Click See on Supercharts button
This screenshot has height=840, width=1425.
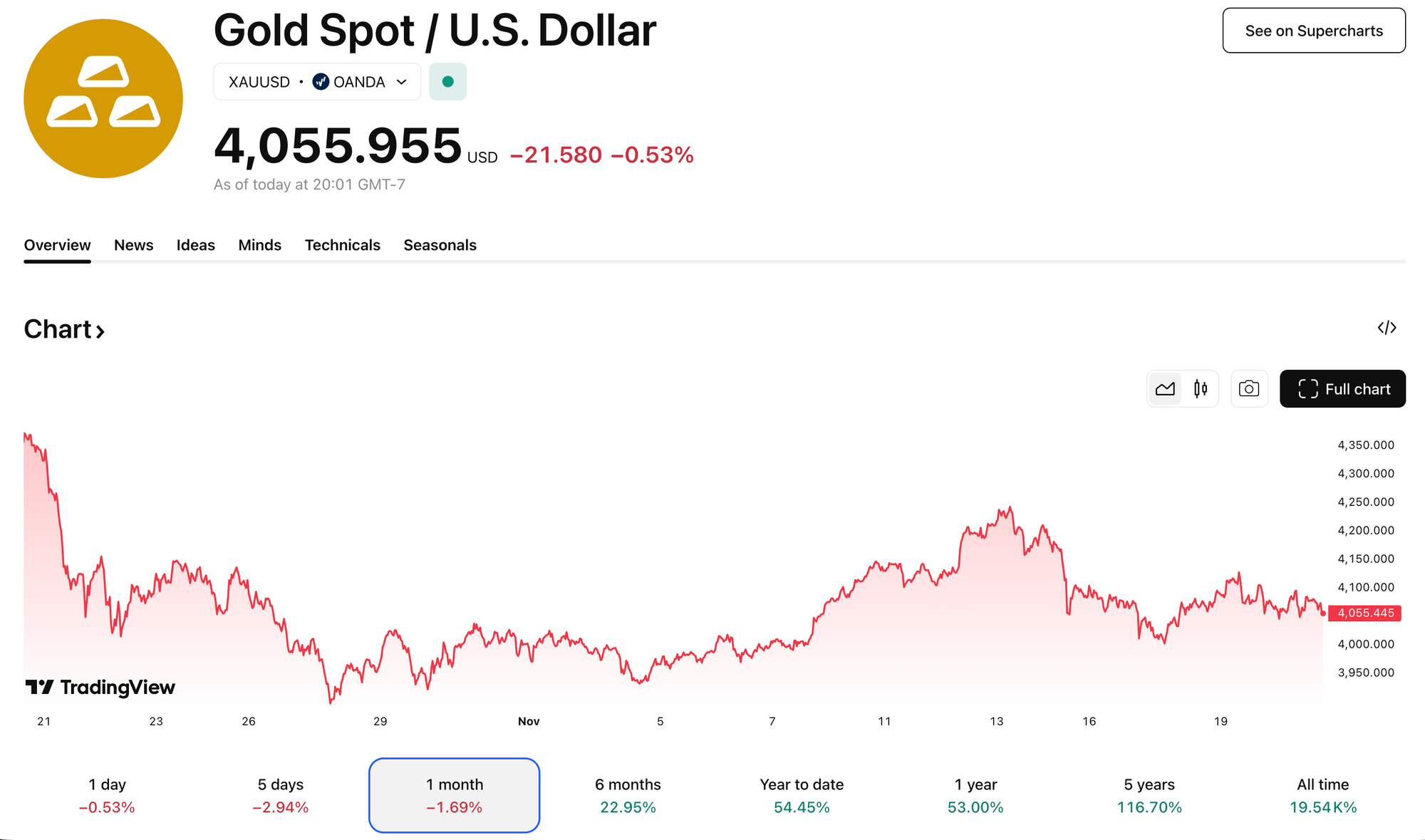pyautogui.click(x=1314, y=31)
